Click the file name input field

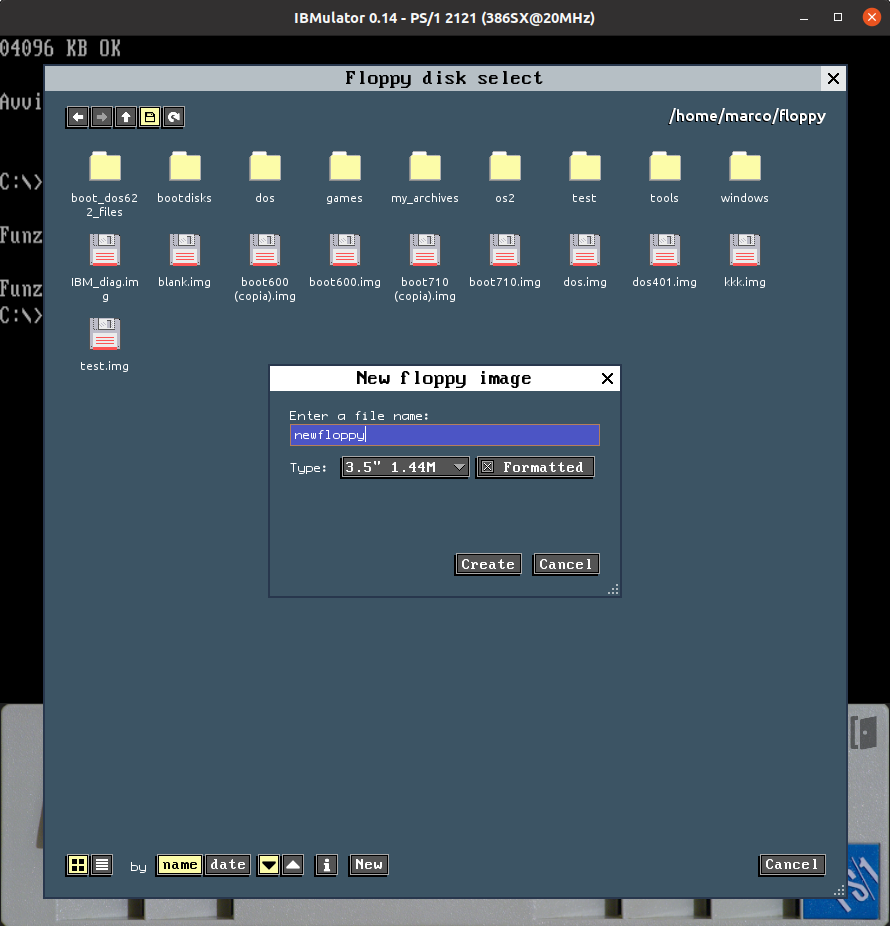point(445,435)
